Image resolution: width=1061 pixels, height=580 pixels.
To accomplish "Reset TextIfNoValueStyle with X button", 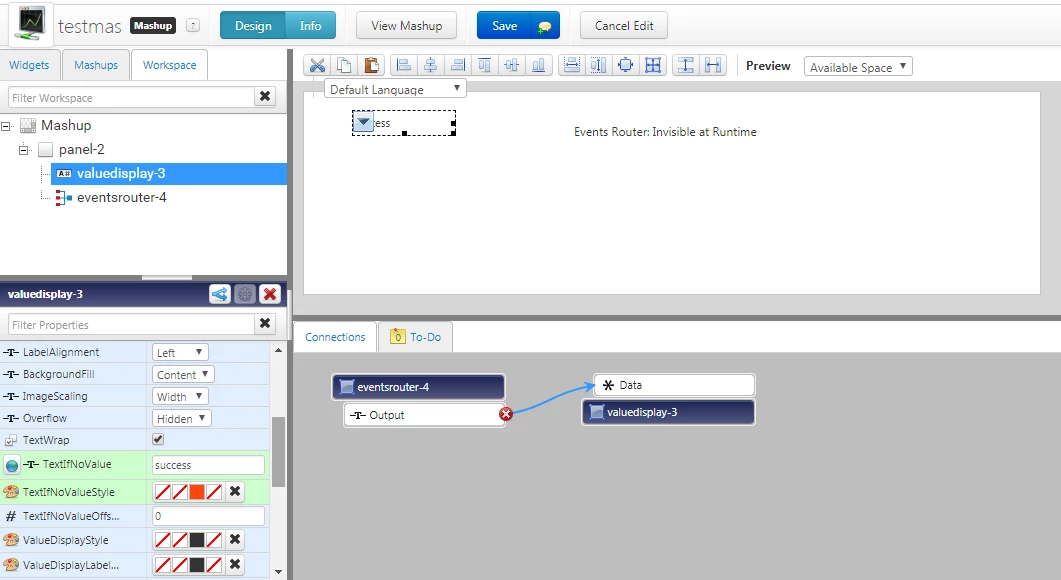I will (235, 491).
